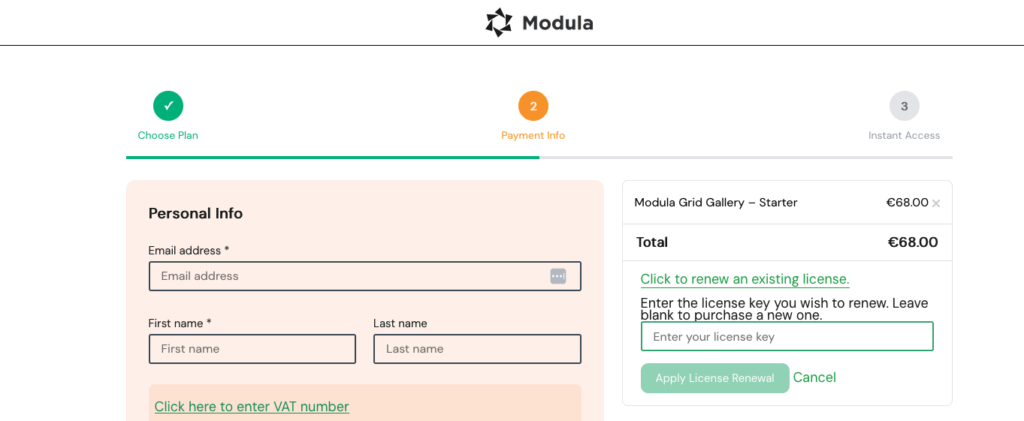Click into the Last name field
This screenshot has width=1024, height=421.
[x=477, y=349]
